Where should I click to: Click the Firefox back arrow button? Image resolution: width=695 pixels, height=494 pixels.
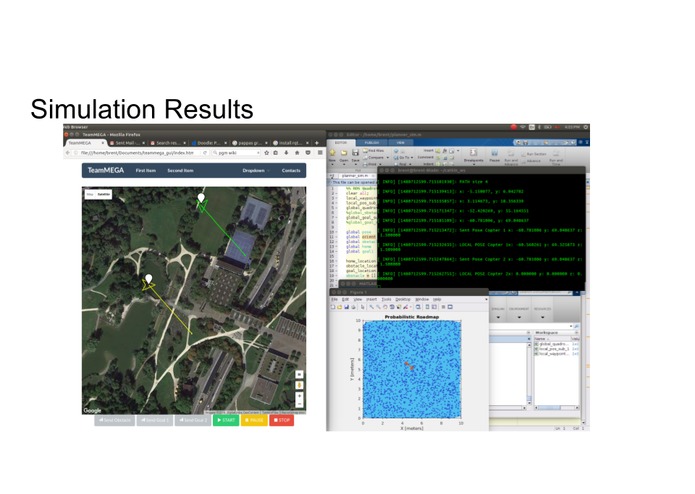pos(68,153)
